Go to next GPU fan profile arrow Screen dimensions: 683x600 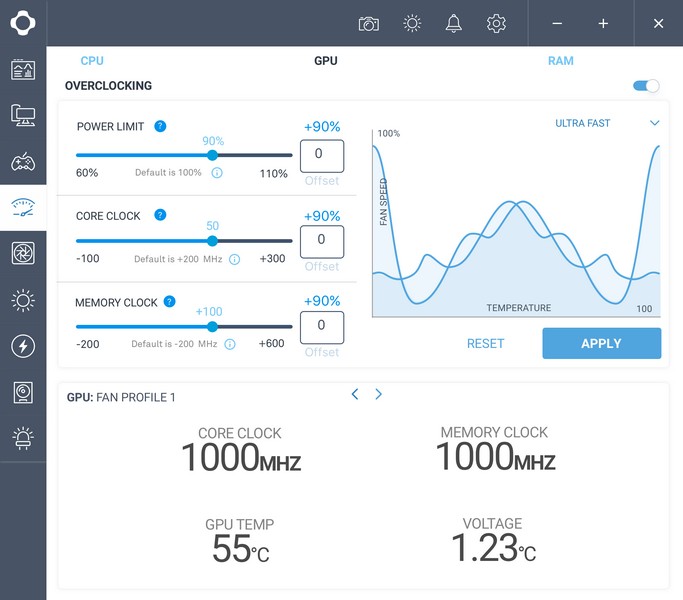379,394
